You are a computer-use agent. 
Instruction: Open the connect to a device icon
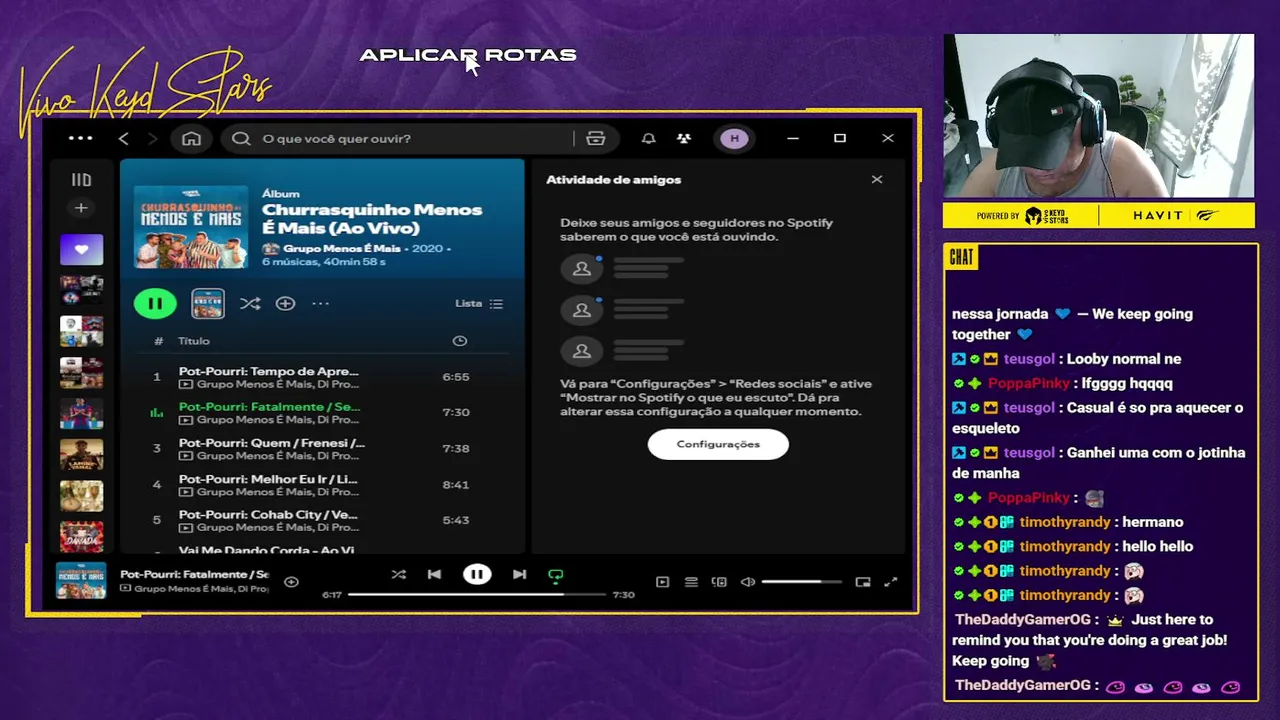coord(719,582)
